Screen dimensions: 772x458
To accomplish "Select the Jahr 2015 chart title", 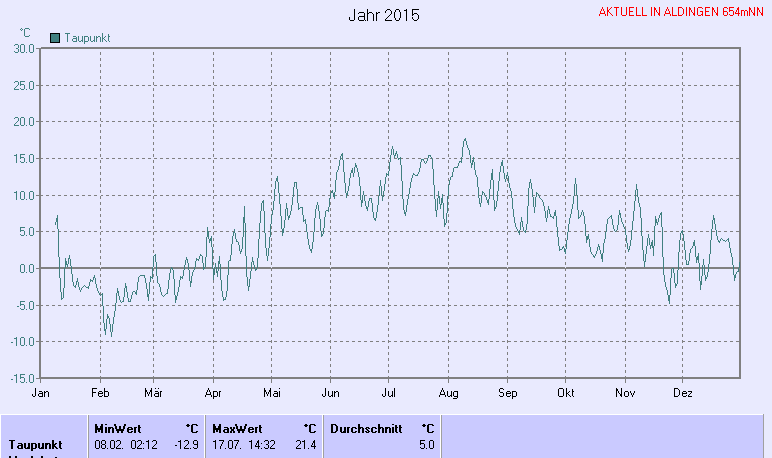I will [x=384, y=16].
